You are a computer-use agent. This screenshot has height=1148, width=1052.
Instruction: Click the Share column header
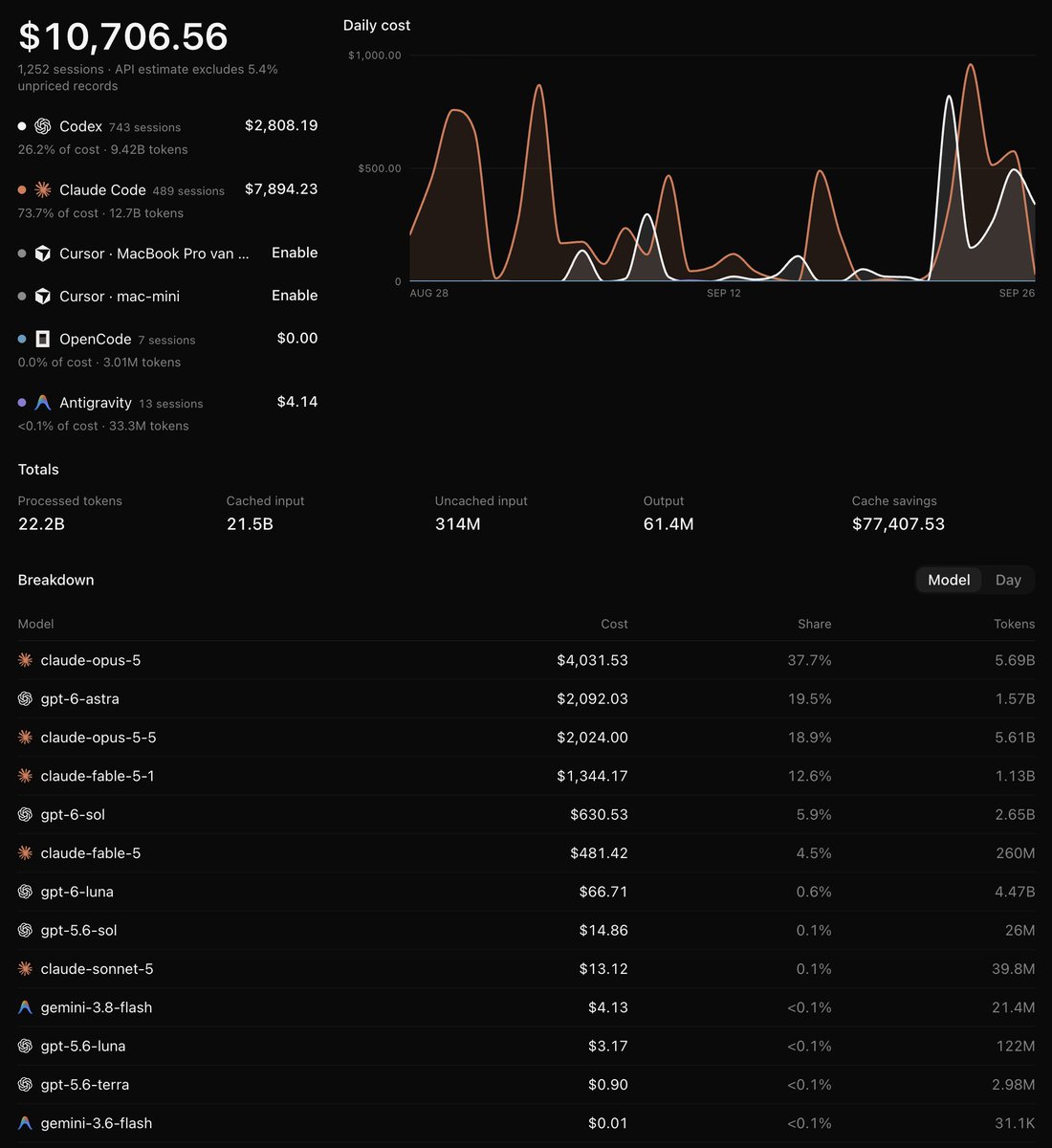click(815, 624)
